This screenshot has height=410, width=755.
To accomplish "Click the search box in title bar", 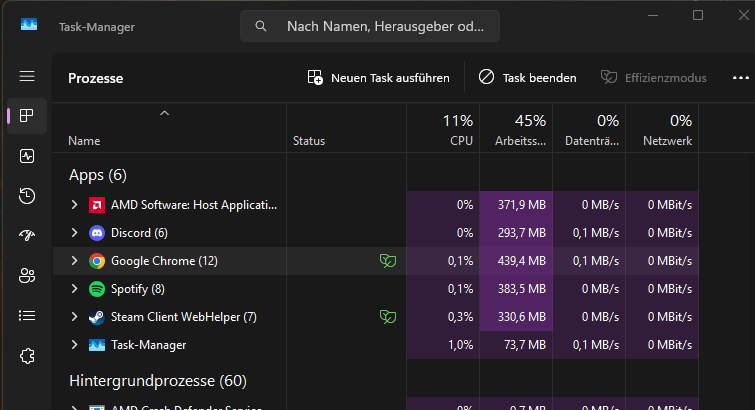I will [370, 26].
